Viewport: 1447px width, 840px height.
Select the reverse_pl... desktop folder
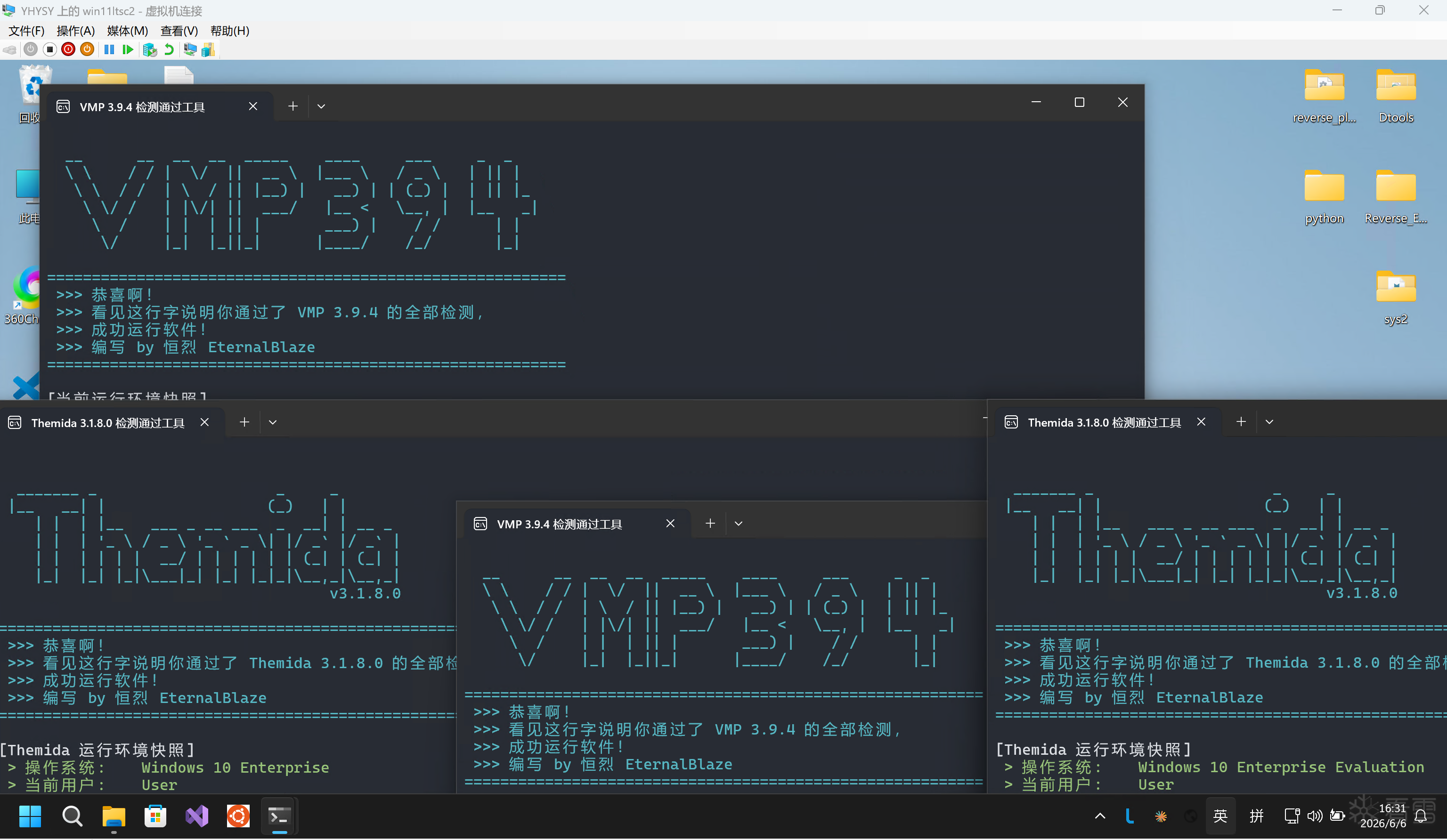tap(1324, 97)
